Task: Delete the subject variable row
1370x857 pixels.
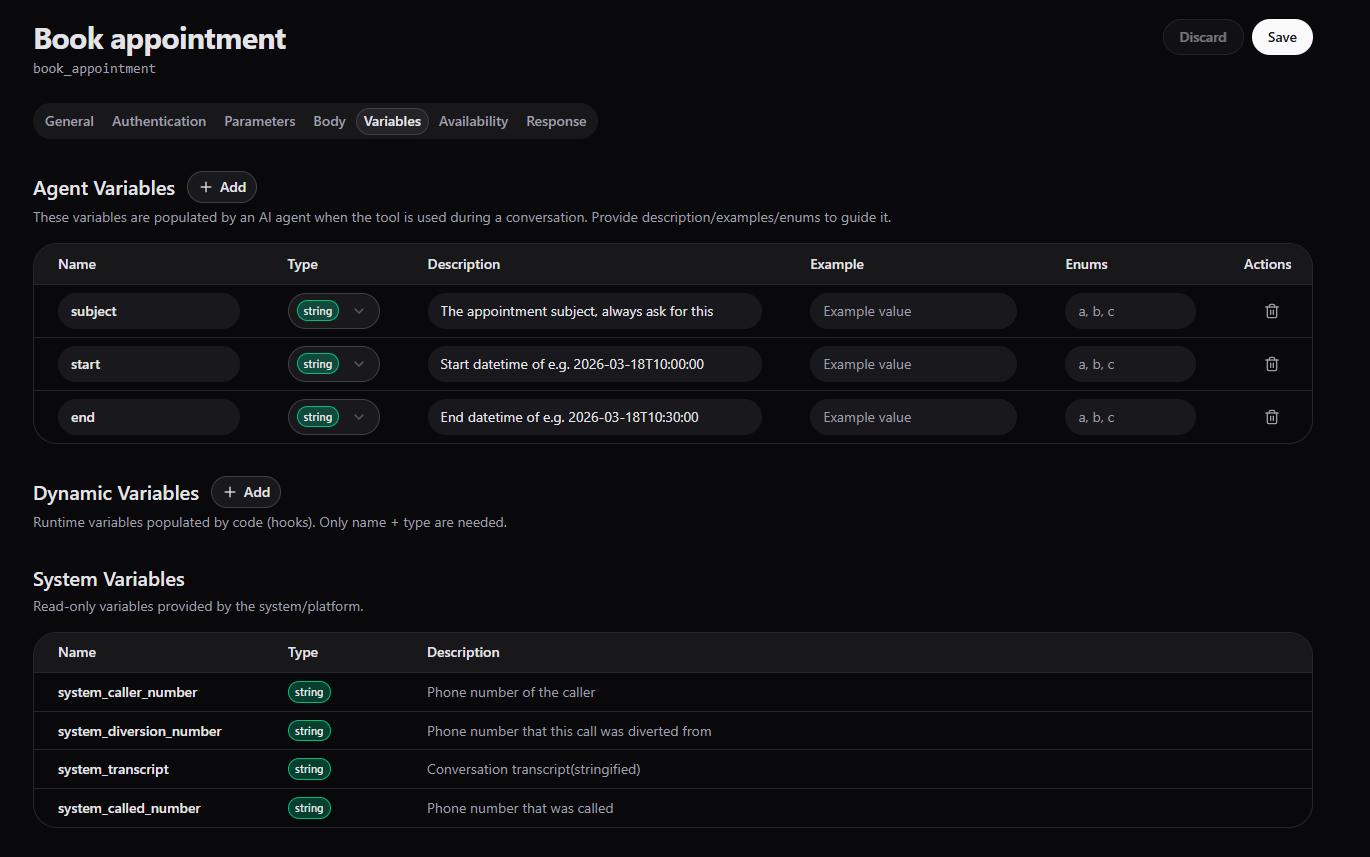Action: pos(1271,311)
